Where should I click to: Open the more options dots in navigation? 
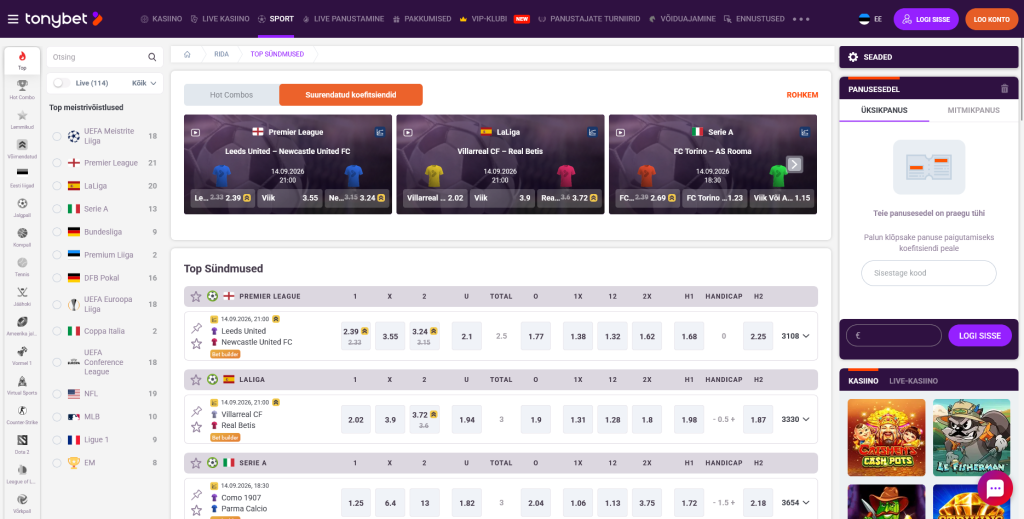click(801, 19)
